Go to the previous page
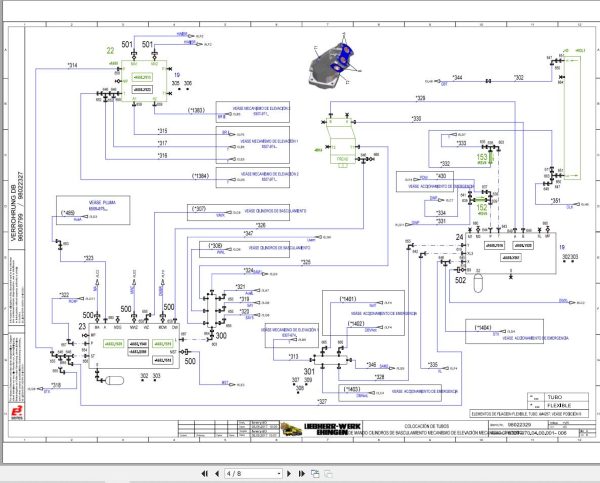Viewport: 600px width, 483px height. tap(217, 473)
